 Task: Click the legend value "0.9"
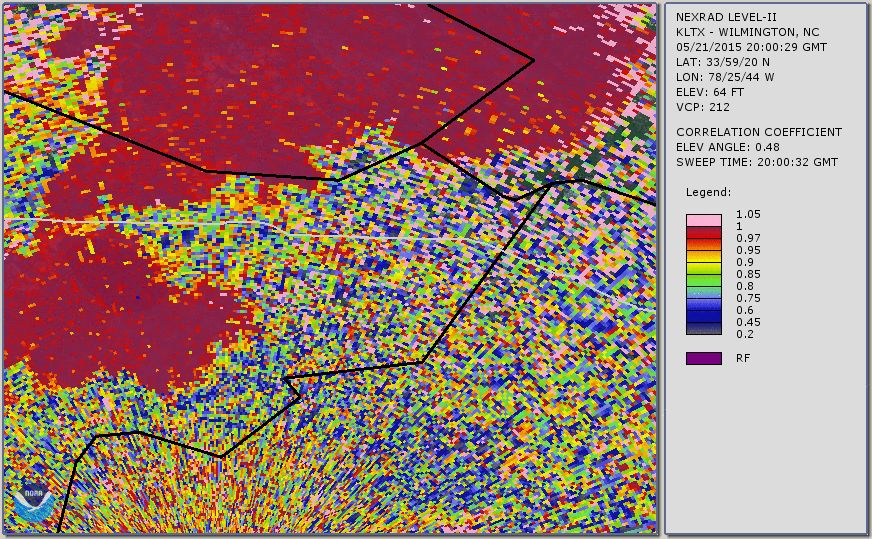tap(745, 262)
